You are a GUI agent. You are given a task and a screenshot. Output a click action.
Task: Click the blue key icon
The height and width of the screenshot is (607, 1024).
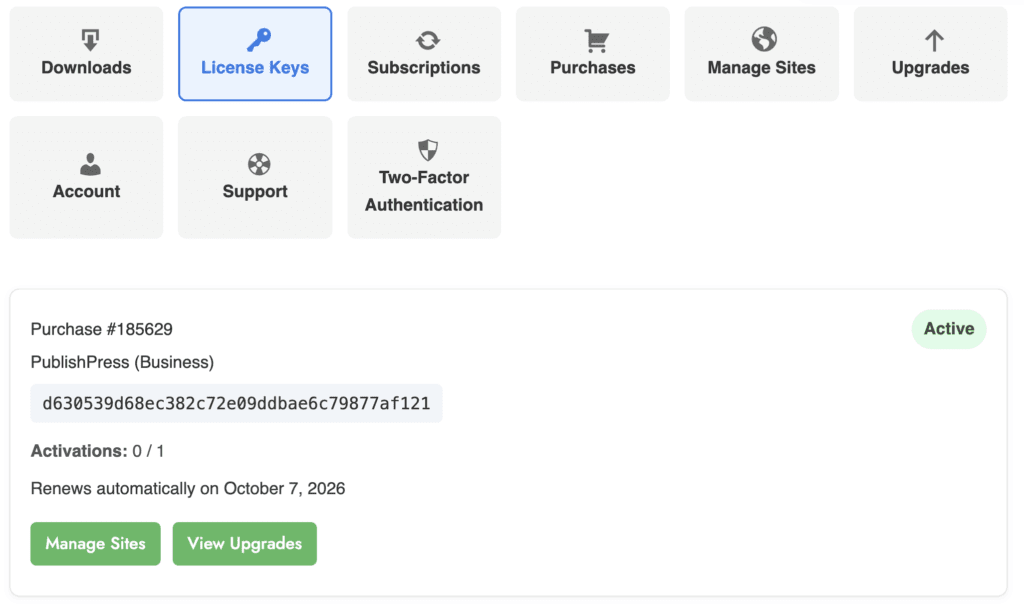coord(258,40)
